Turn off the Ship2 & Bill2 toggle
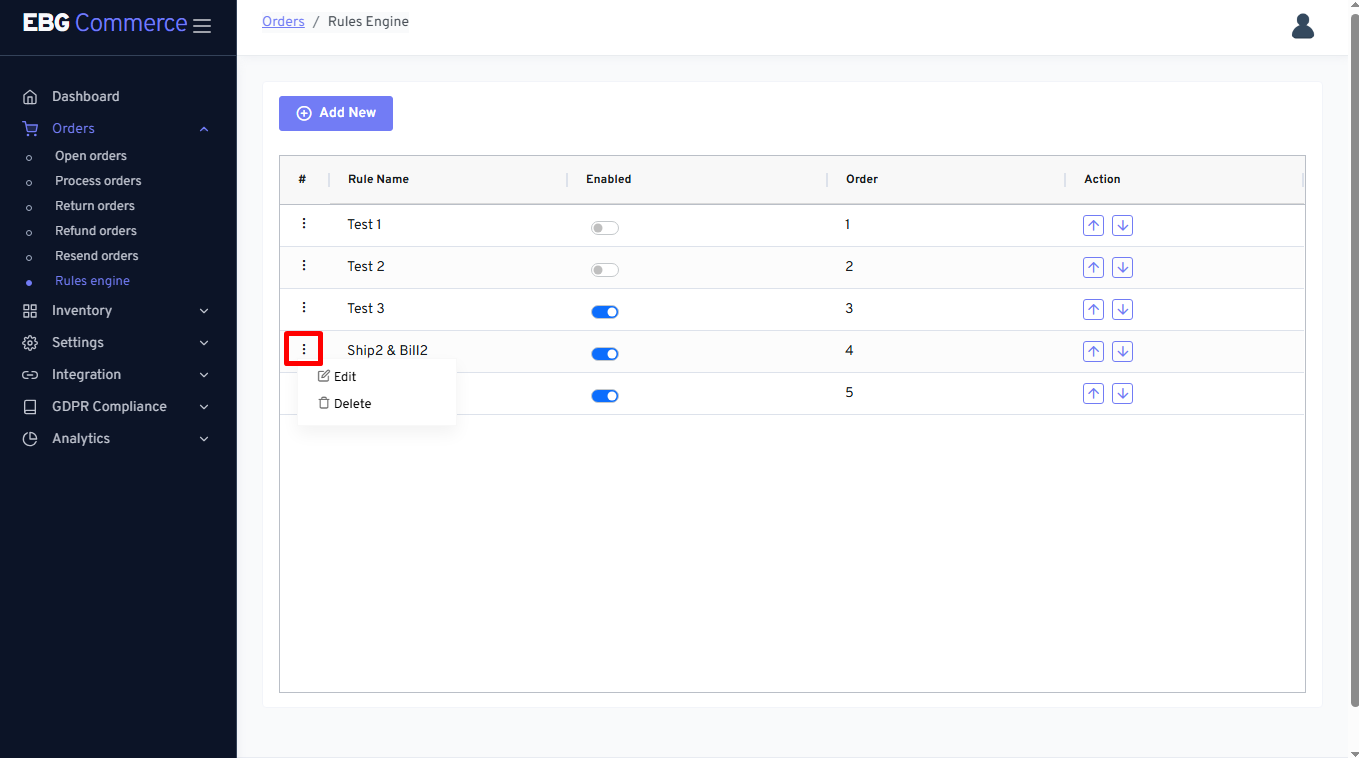Image resolution: width=1359 pixels, height=758 pixels. point(604,354)
